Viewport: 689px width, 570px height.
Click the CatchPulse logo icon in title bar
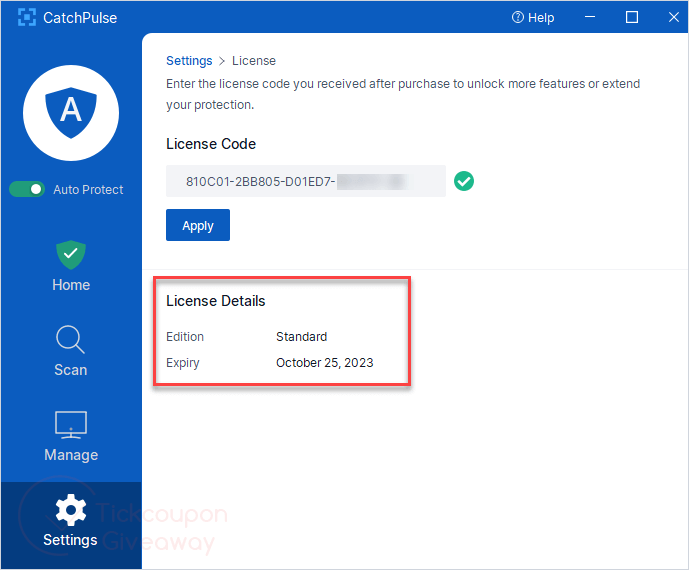[27, 18]
